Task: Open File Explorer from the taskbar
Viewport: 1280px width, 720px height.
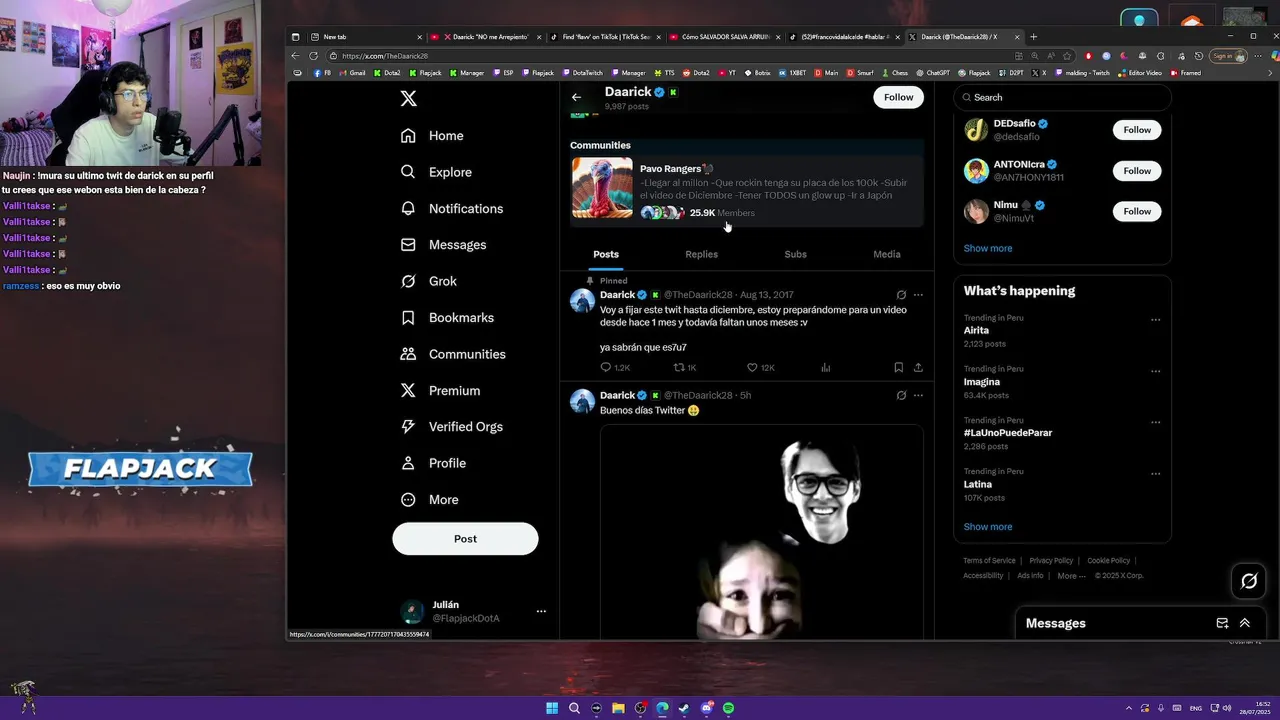Action: pos(618,708)
